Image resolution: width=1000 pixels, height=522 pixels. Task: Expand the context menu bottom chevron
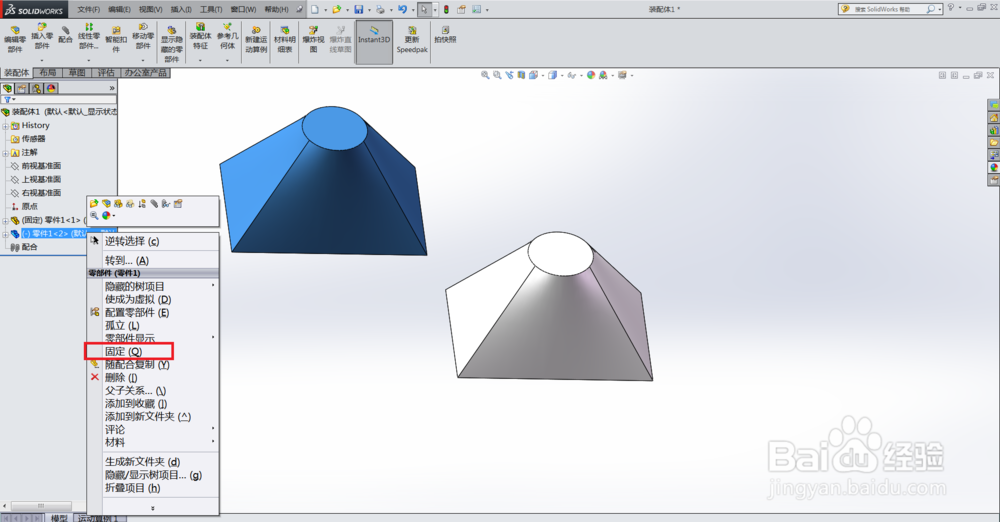152,508
